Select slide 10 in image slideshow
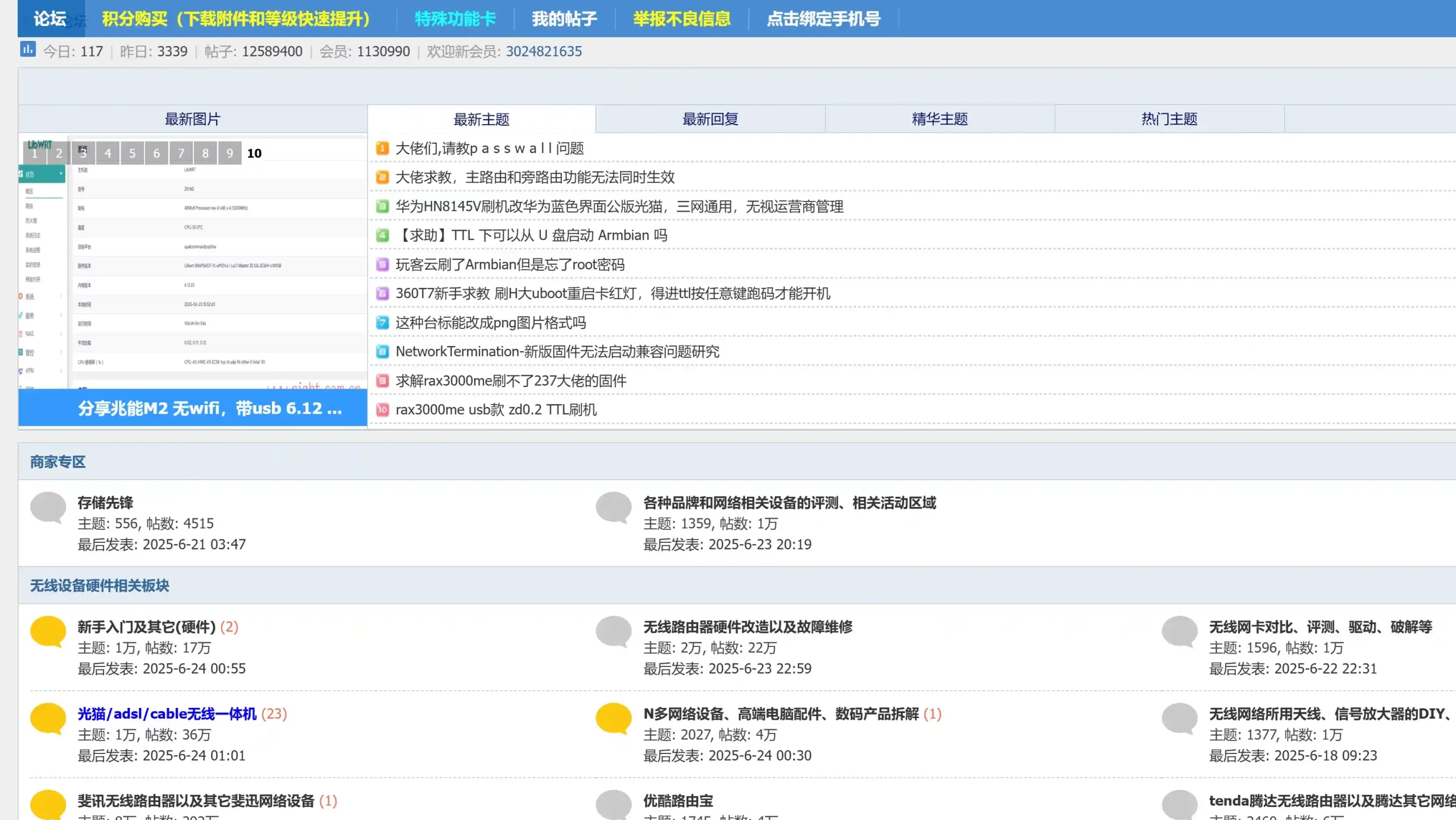This screenshot has height=820, width=1456. pyautogui.click(x=254, y=153)
